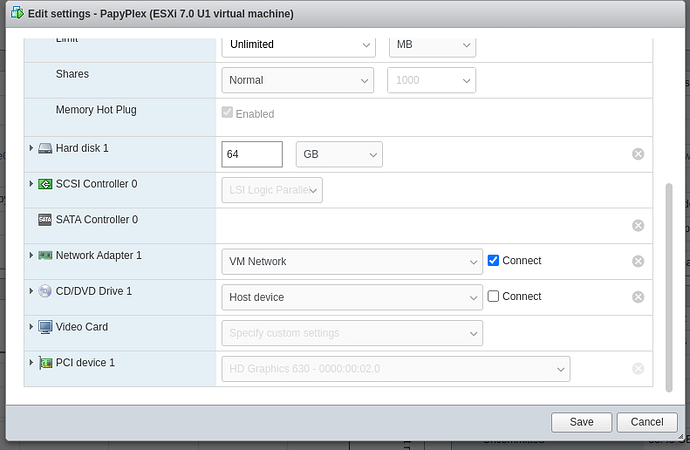
Task: Click the hard disk size field showing 64
Action: (252, 154)
